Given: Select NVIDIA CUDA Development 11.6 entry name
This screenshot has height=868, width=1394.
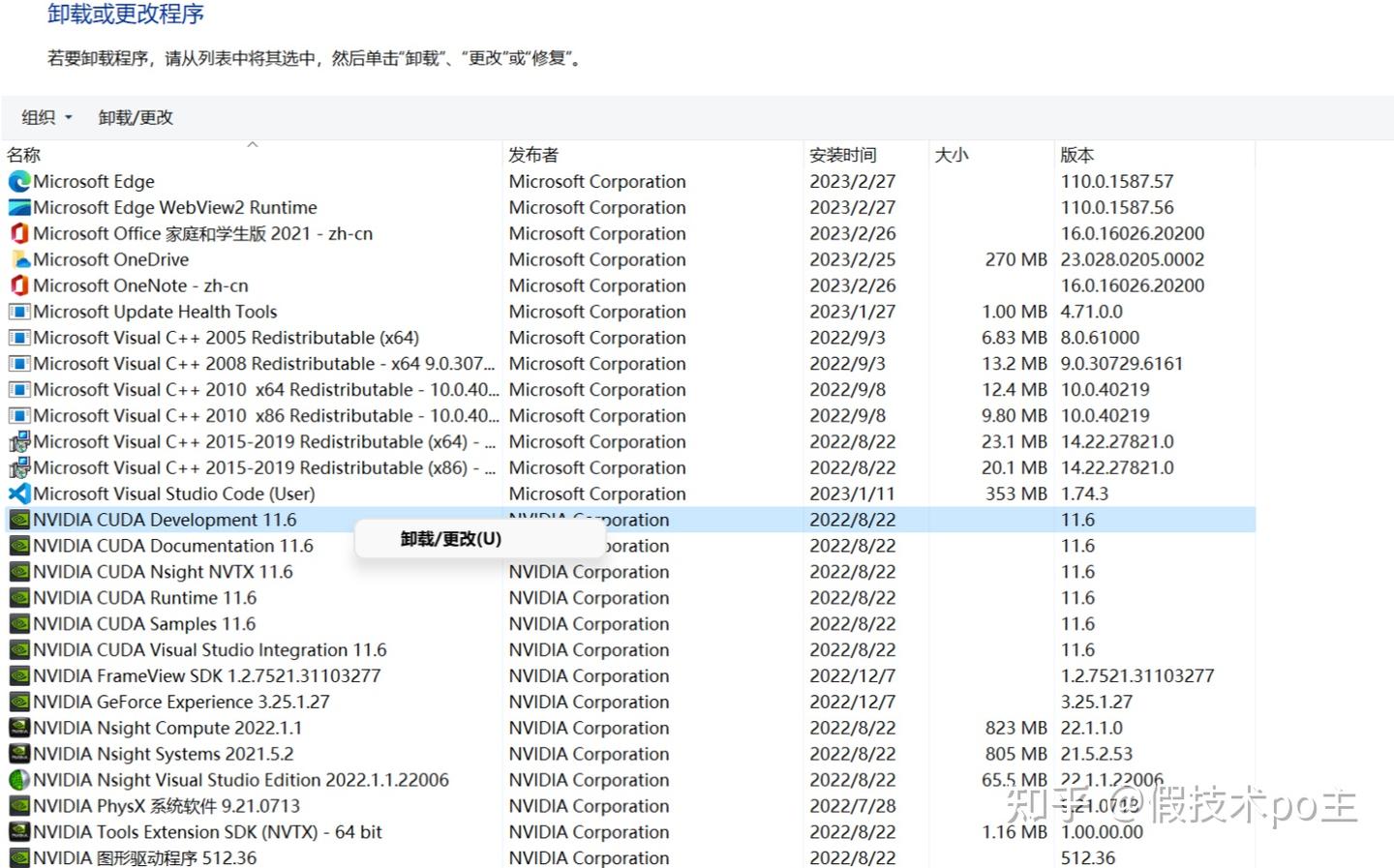Looking at the screenshot, I should click(x=165, y=520).
